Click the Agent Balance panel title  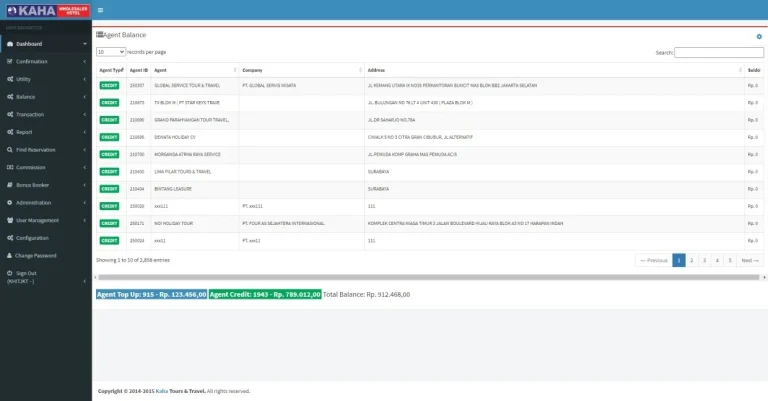click(x=124, y=35)
